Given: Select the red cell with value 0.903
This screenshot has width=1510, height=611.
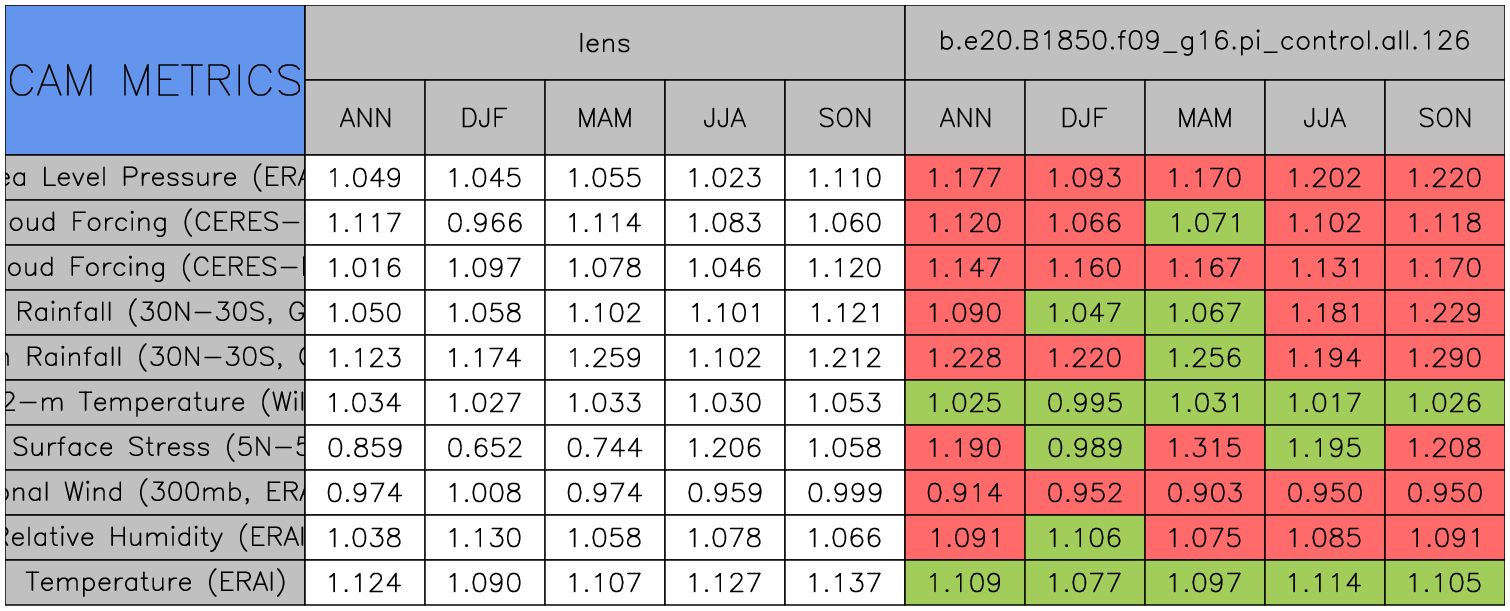Looking at the screenshot, I should click(1205, 492).
